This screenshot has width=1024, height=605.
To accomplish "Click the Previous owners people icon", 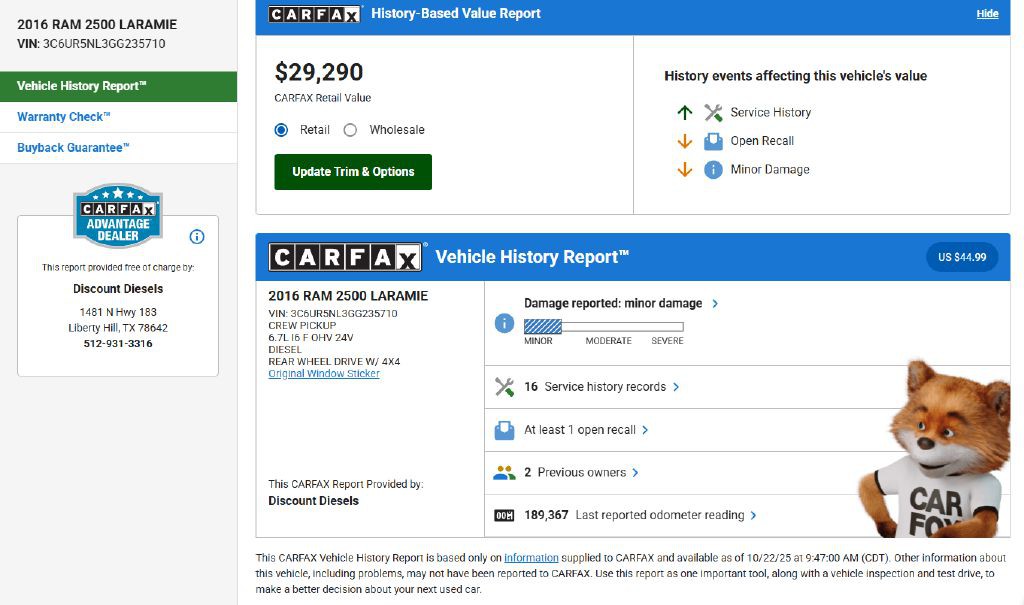I will (504, 473).
